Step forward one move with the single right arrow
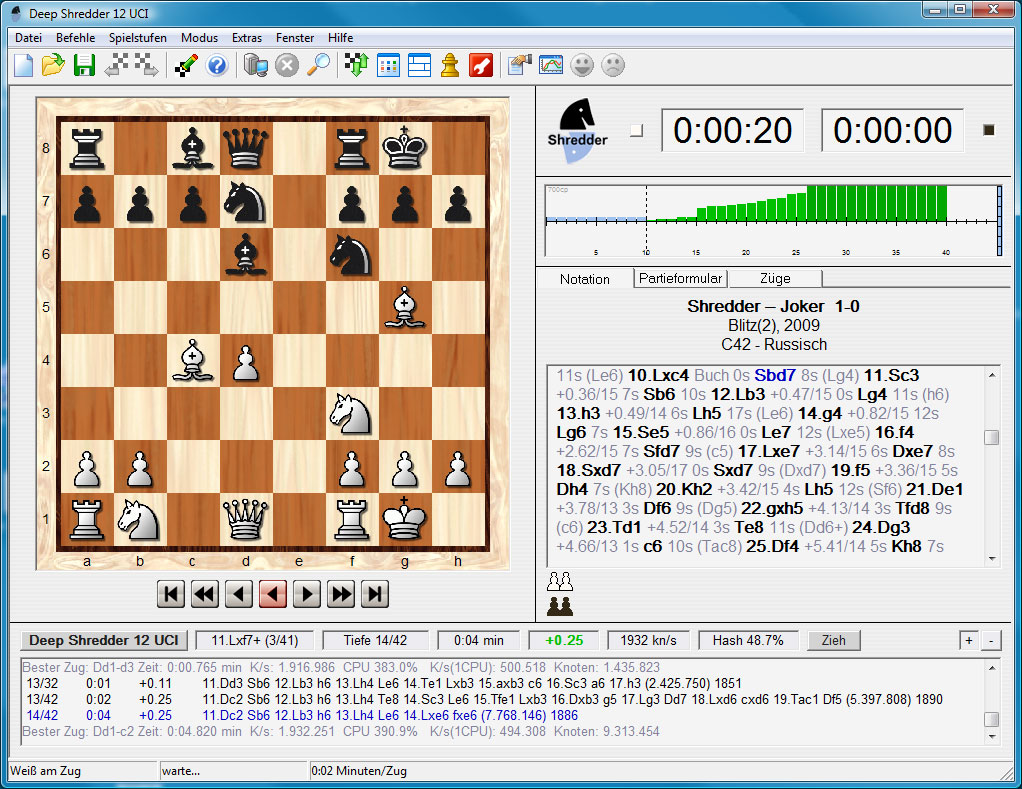 pos(307,594)
